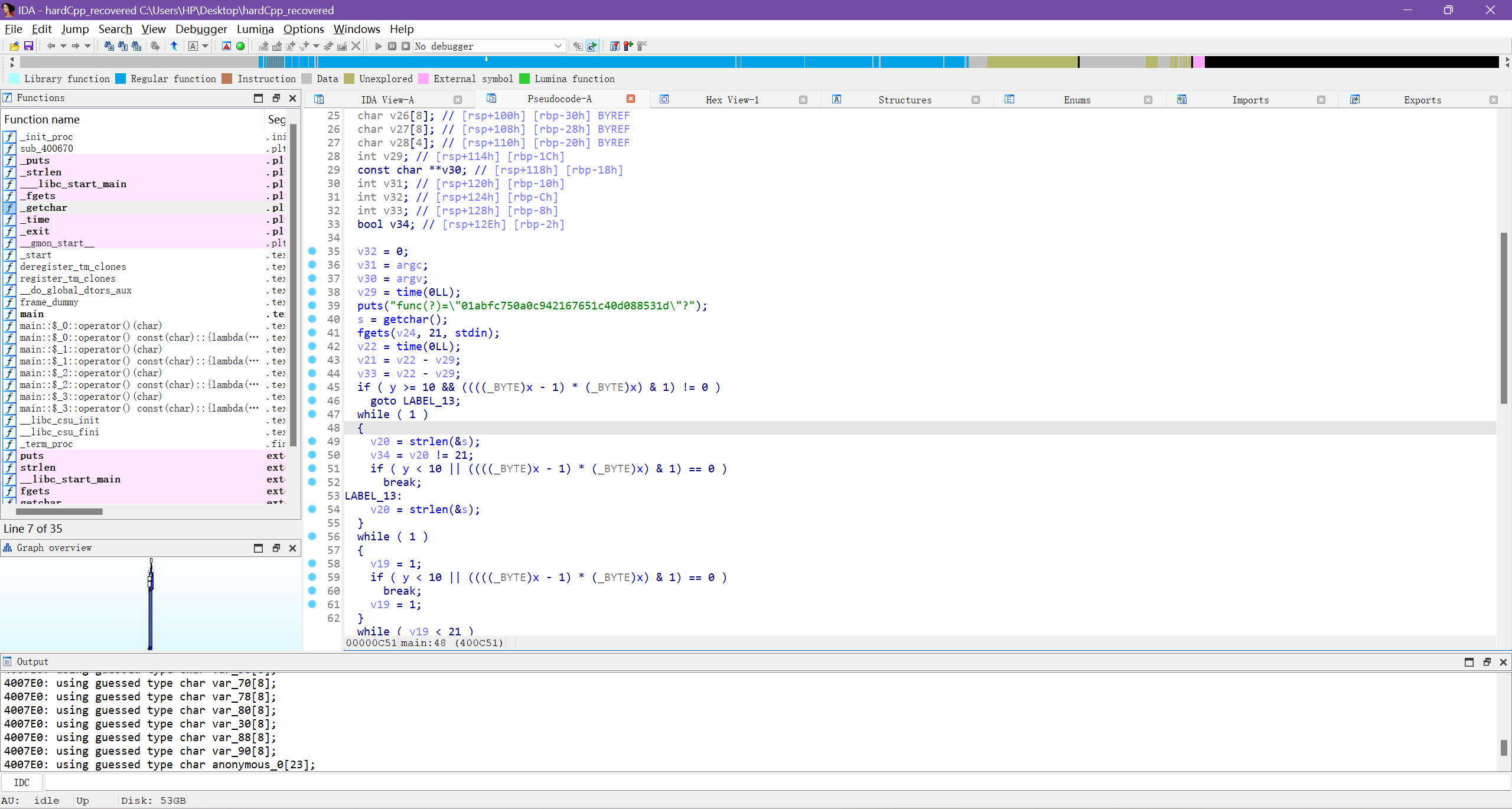The width and height of the screenshot is (1512, 809).
Task: Close the Pseudocode-A tab
Action: coord(631,99)
